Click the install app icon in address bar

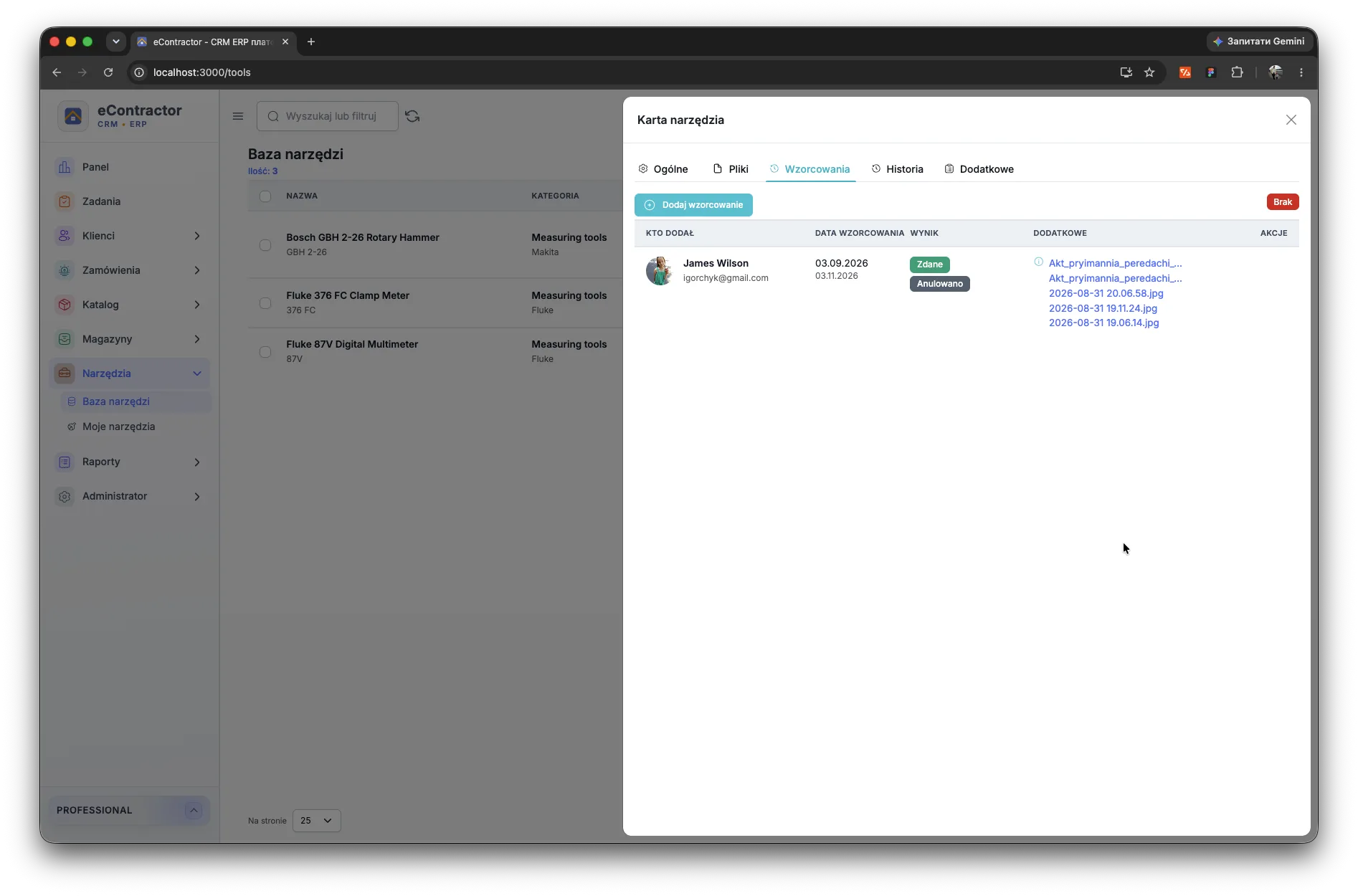(1126, 72)
